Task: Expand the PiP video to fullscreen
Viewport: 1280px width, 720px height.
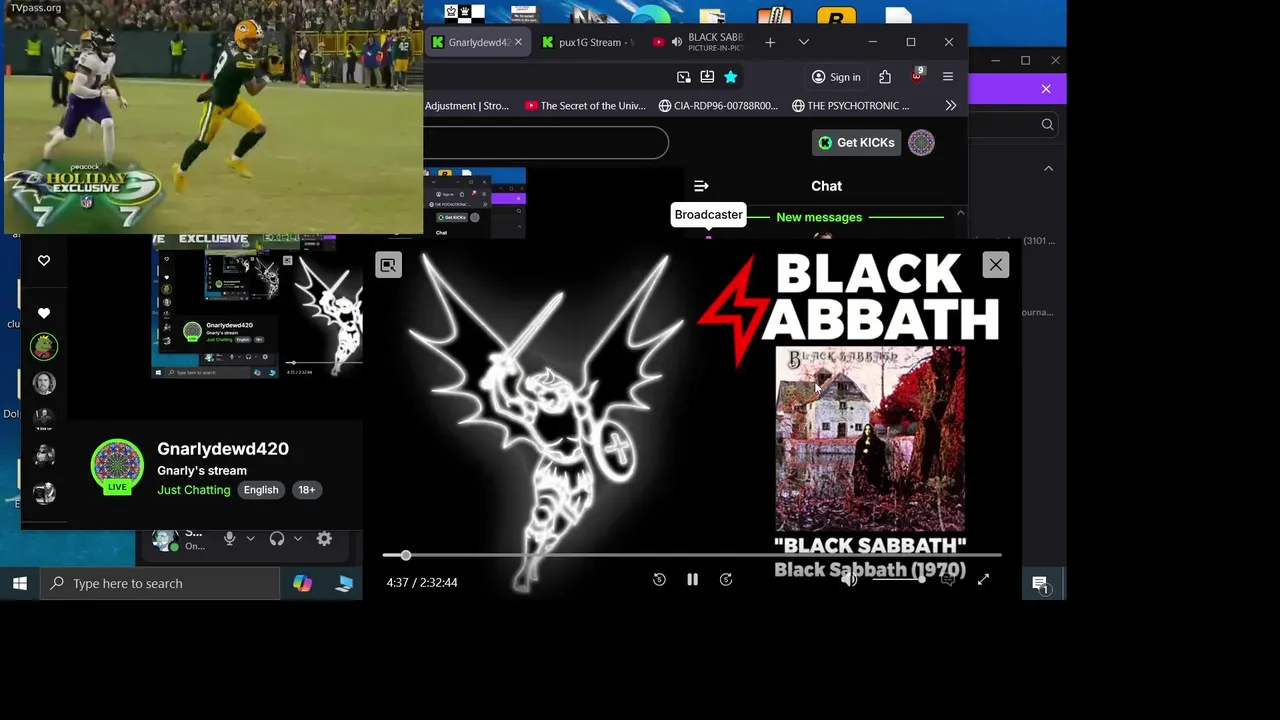Action: (x=983, y=580)
